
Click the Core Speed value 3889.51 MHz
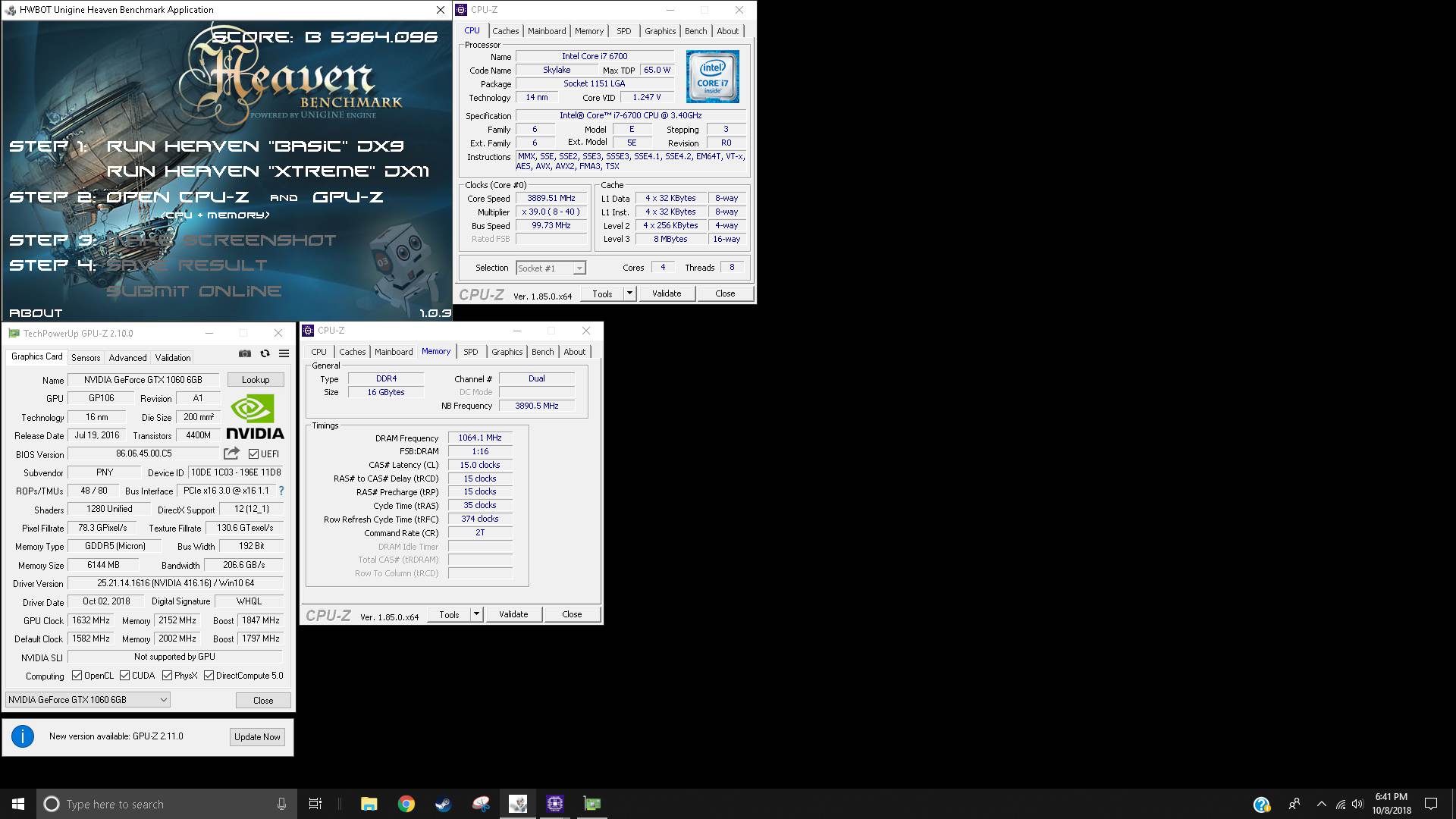(551, 198)
